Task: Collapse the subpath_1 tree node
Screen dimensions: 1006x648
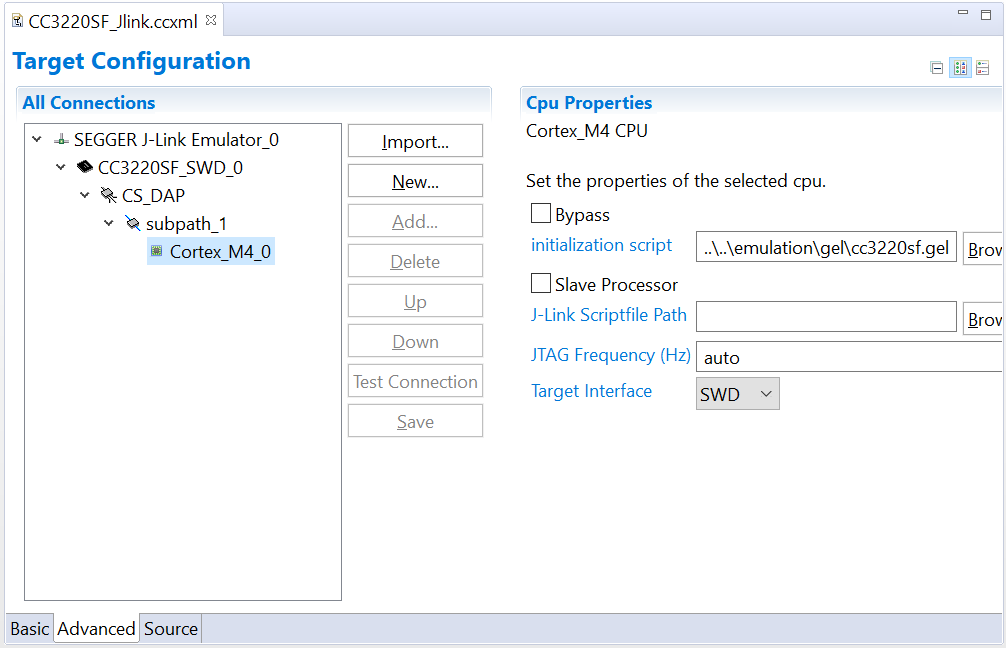Action: point(109,223)
